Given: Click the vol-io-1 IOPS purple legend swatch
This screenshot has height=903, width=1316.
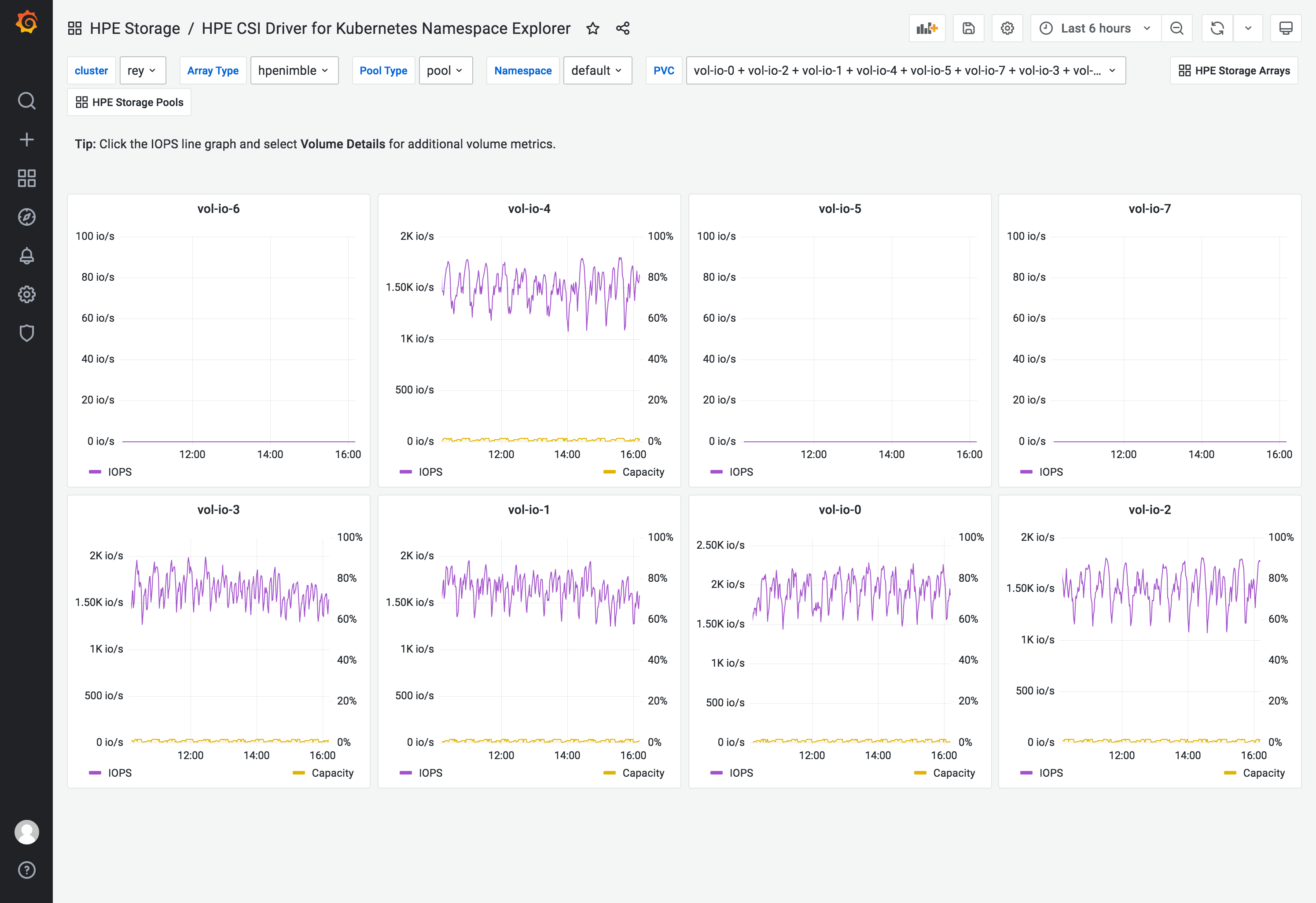Looking at the screenshot, I should point(406,773).
